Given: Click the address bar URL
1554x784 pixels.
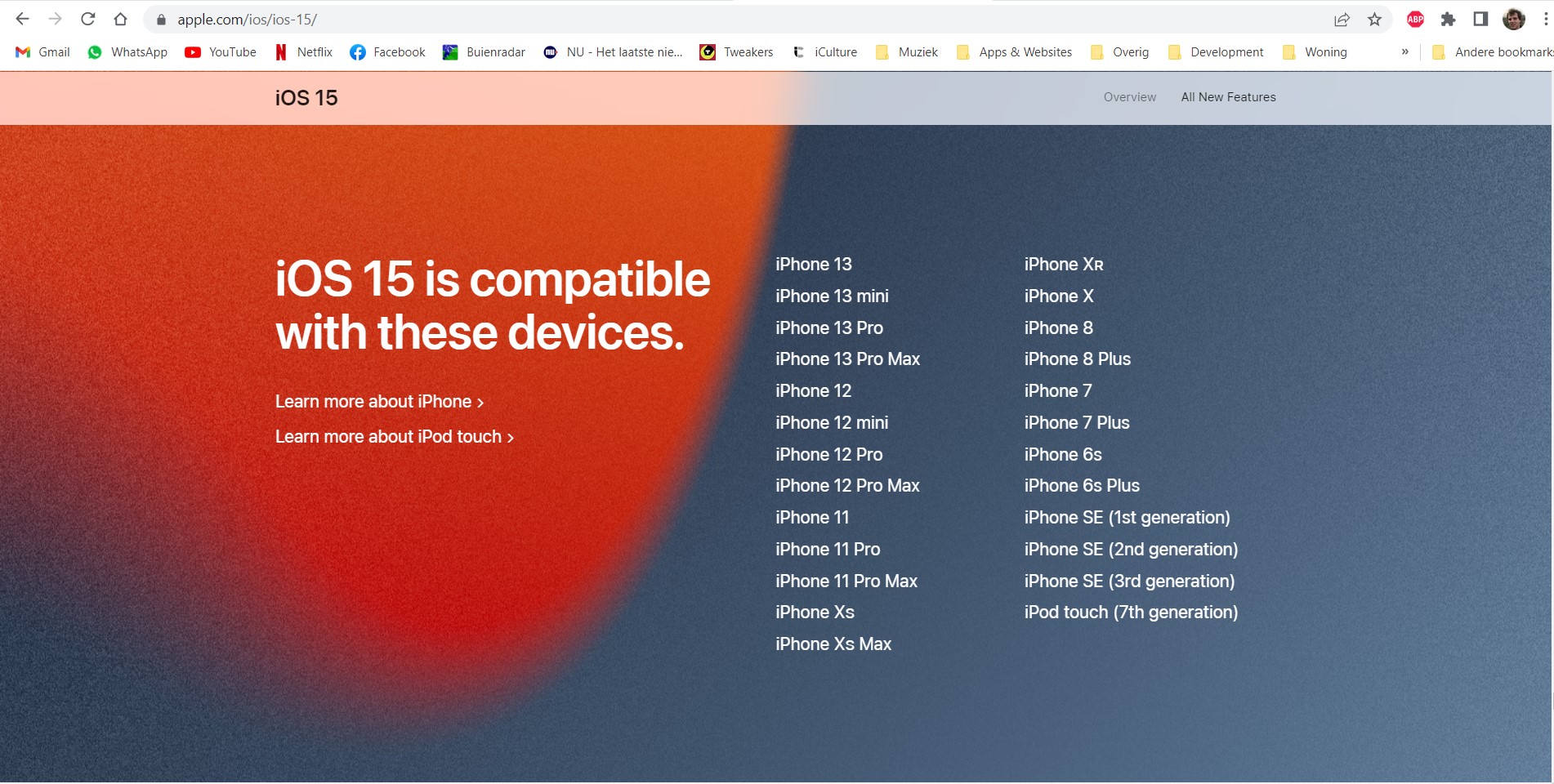Looking at the screenshot, I should (x=247, y=20).
